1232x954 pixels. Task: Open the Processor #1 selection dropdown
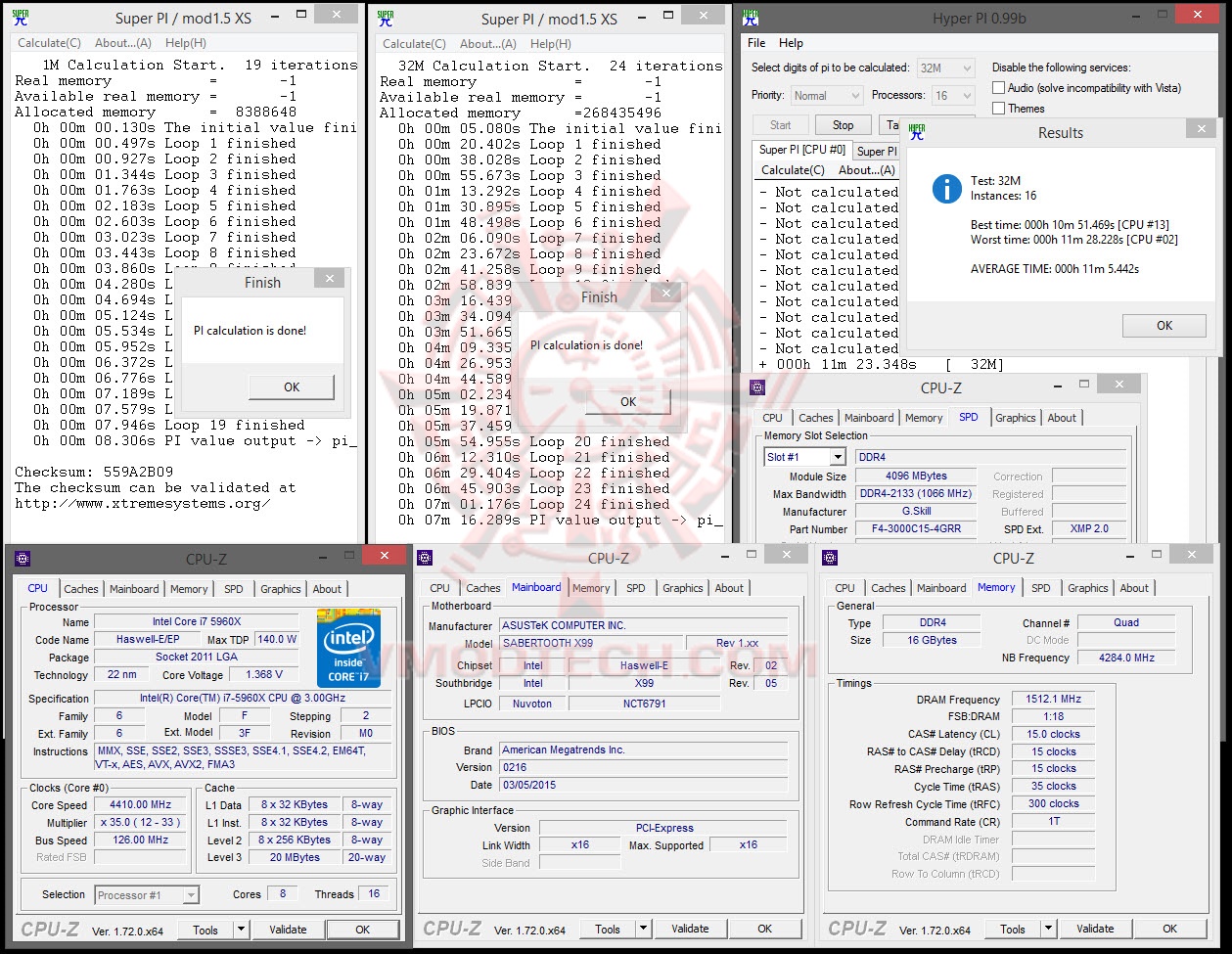[147, 895]
